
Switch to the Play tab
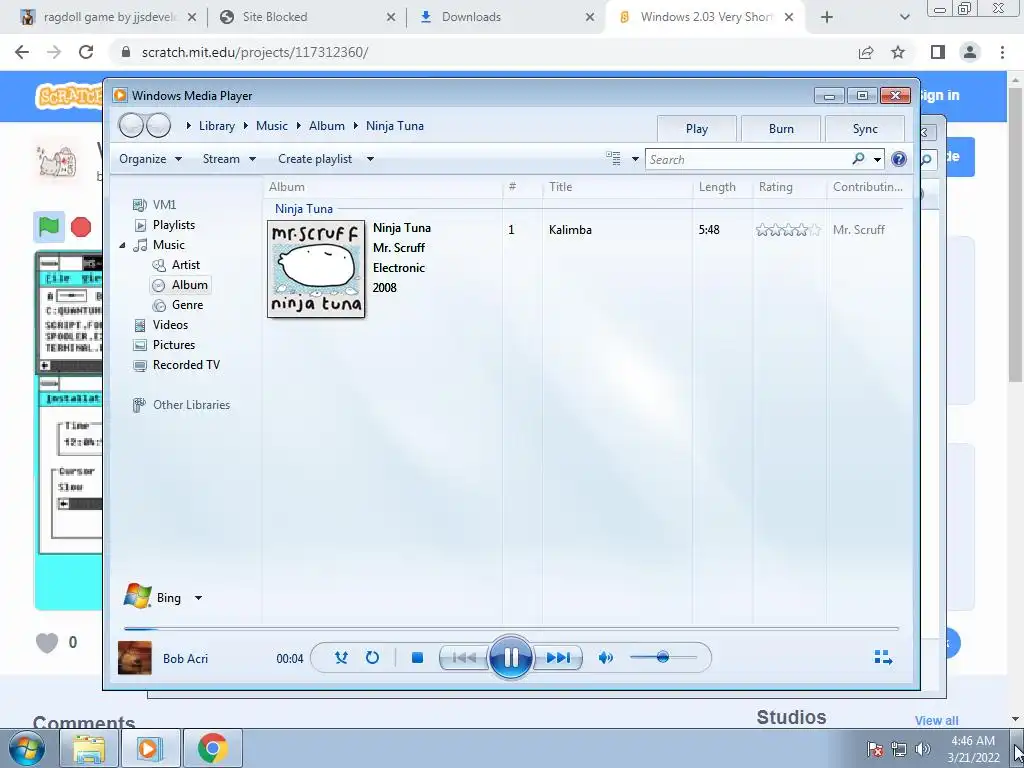(x=697, y=129)
